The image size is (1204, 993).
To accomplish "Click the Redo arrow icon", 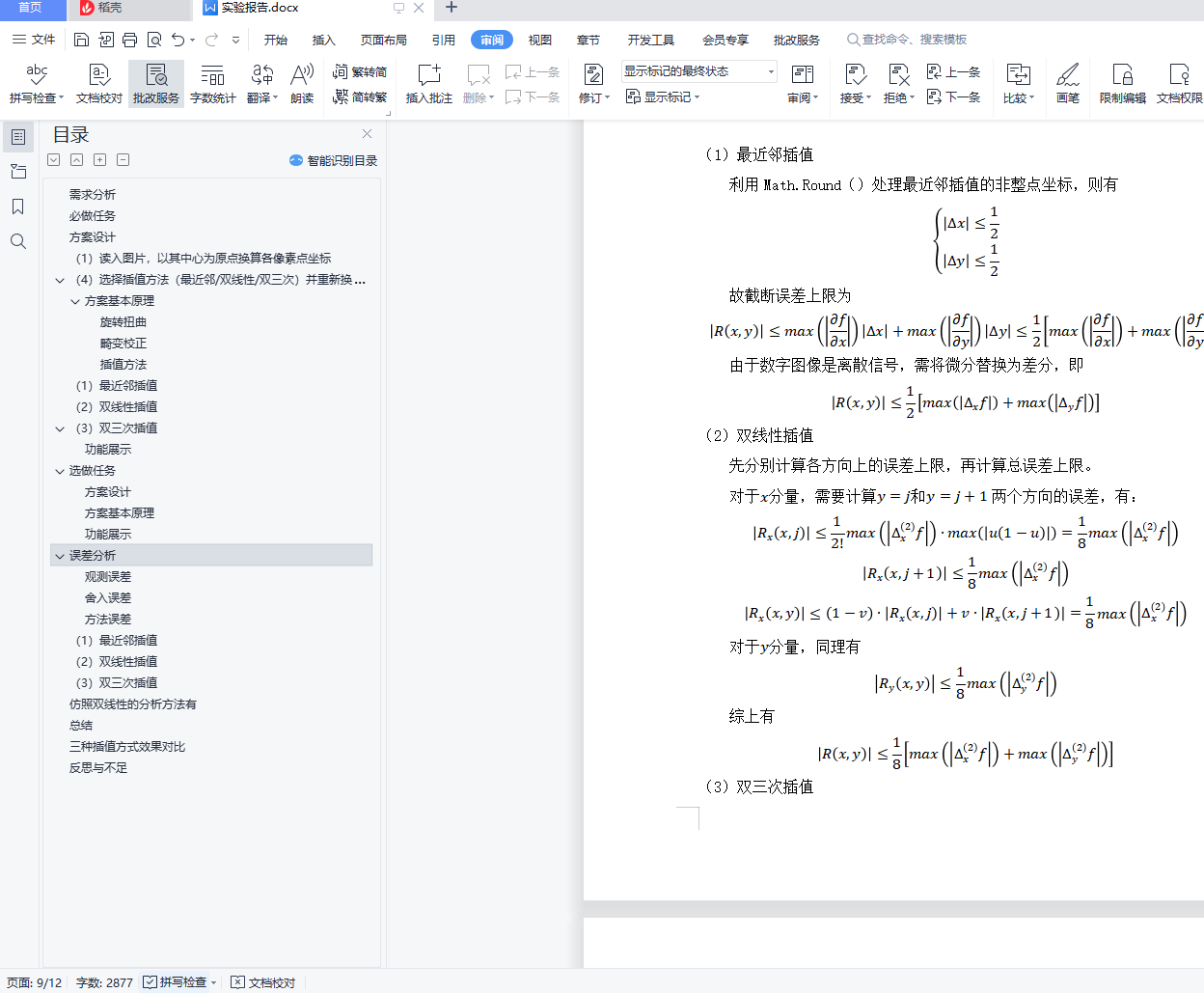I will tap(211, 40).
